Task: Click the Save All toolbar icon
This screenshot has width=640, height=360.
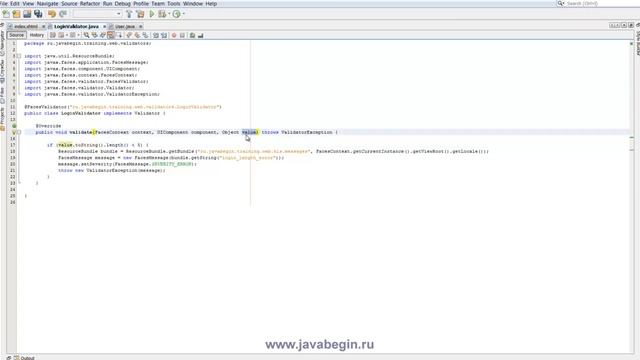Action: 38,14
